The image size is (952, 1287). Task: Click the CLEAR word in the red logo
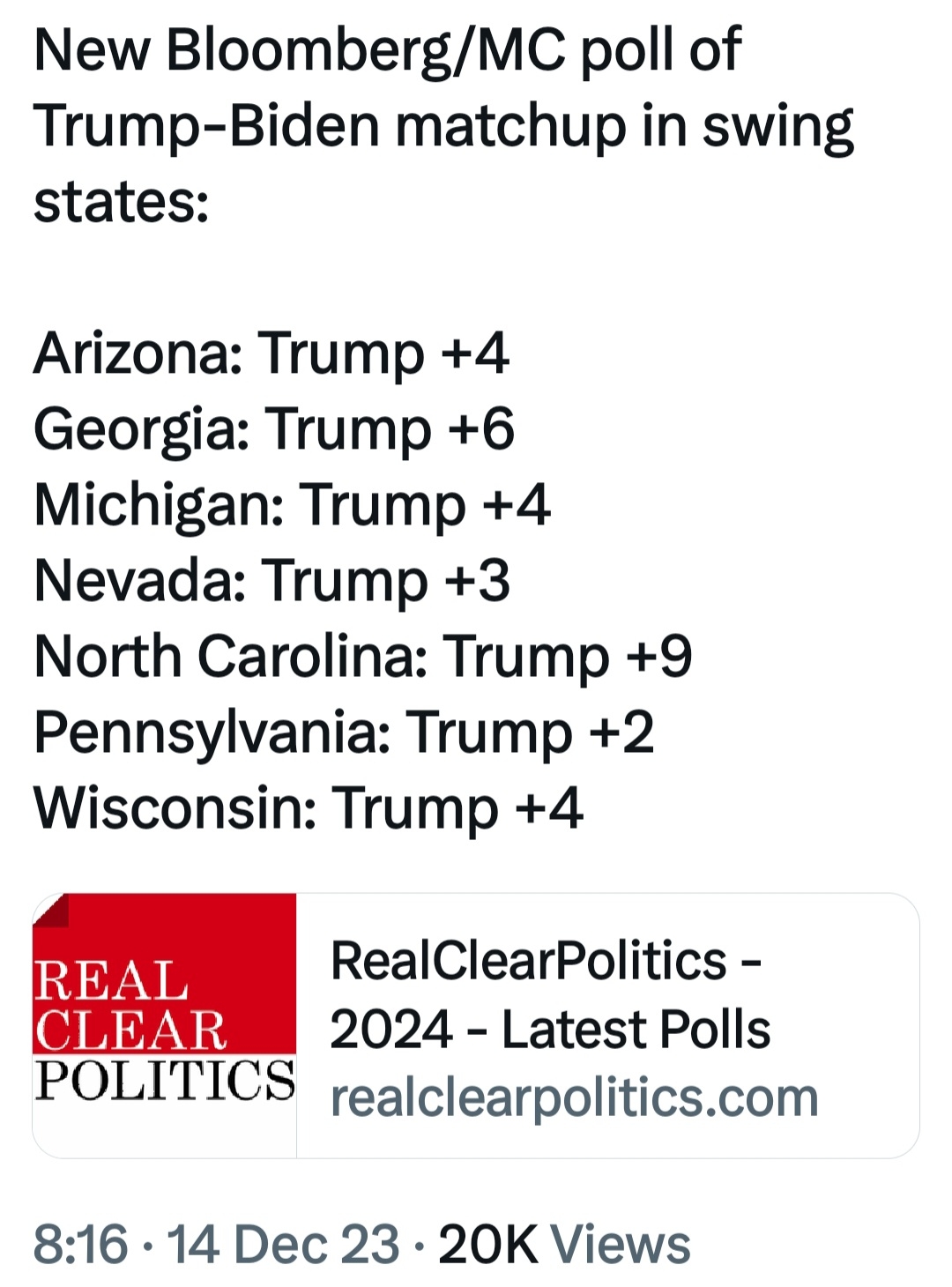coord(130,1030)
